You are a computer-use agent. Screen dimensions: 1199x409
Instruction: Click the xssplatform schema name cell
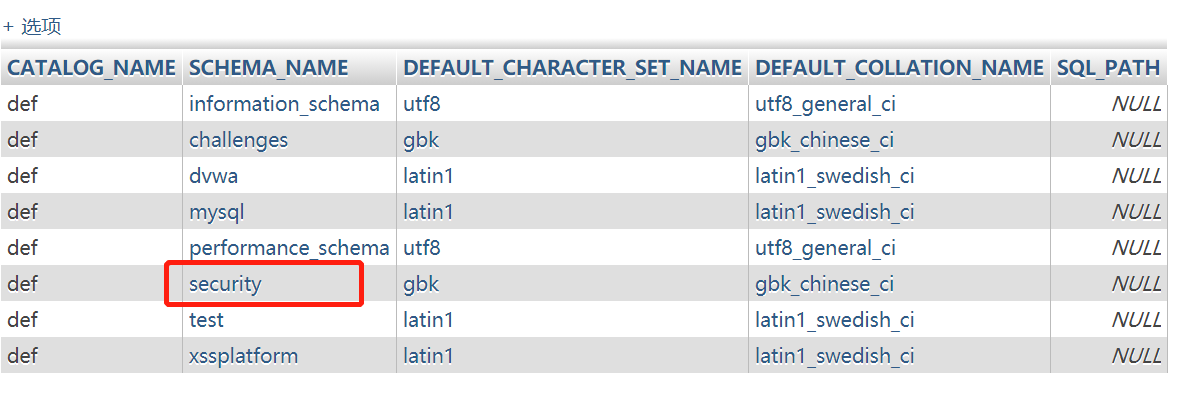[x=243, y=356]
